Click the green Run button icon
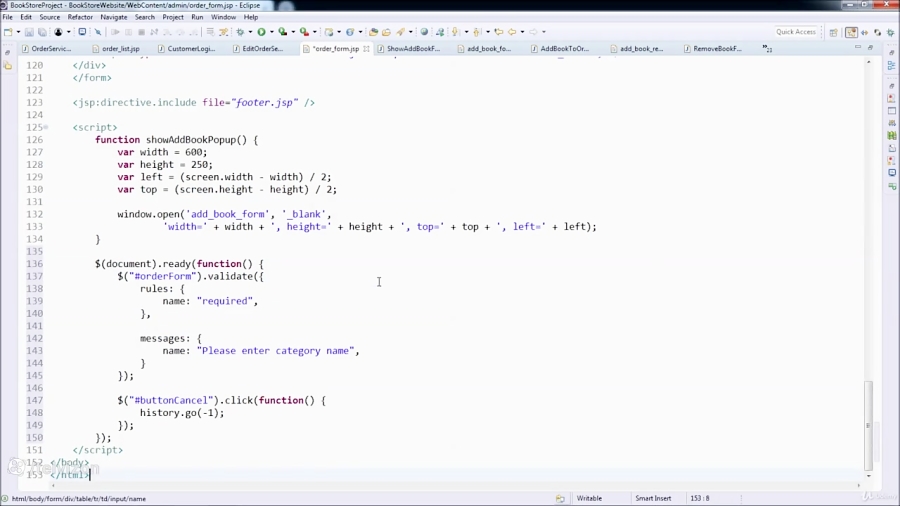 261,32
